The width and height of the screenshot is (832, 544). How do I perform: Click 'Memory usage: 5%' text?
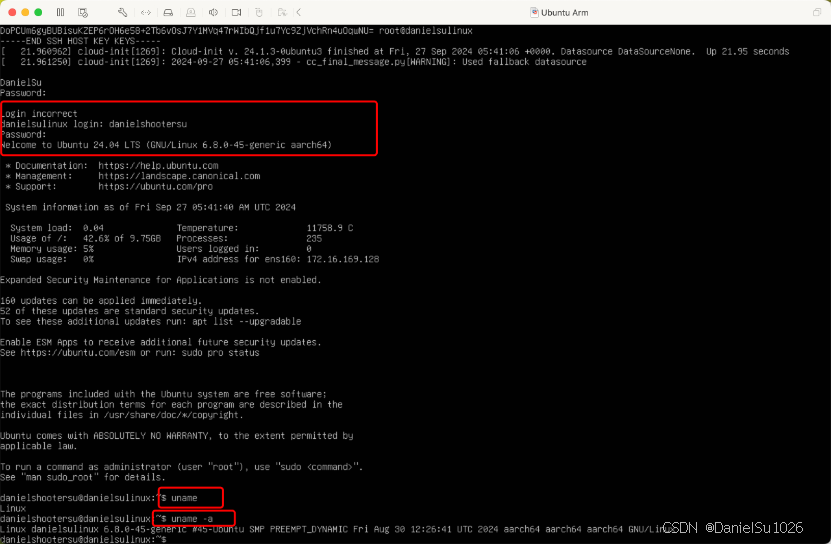(52, 249)
